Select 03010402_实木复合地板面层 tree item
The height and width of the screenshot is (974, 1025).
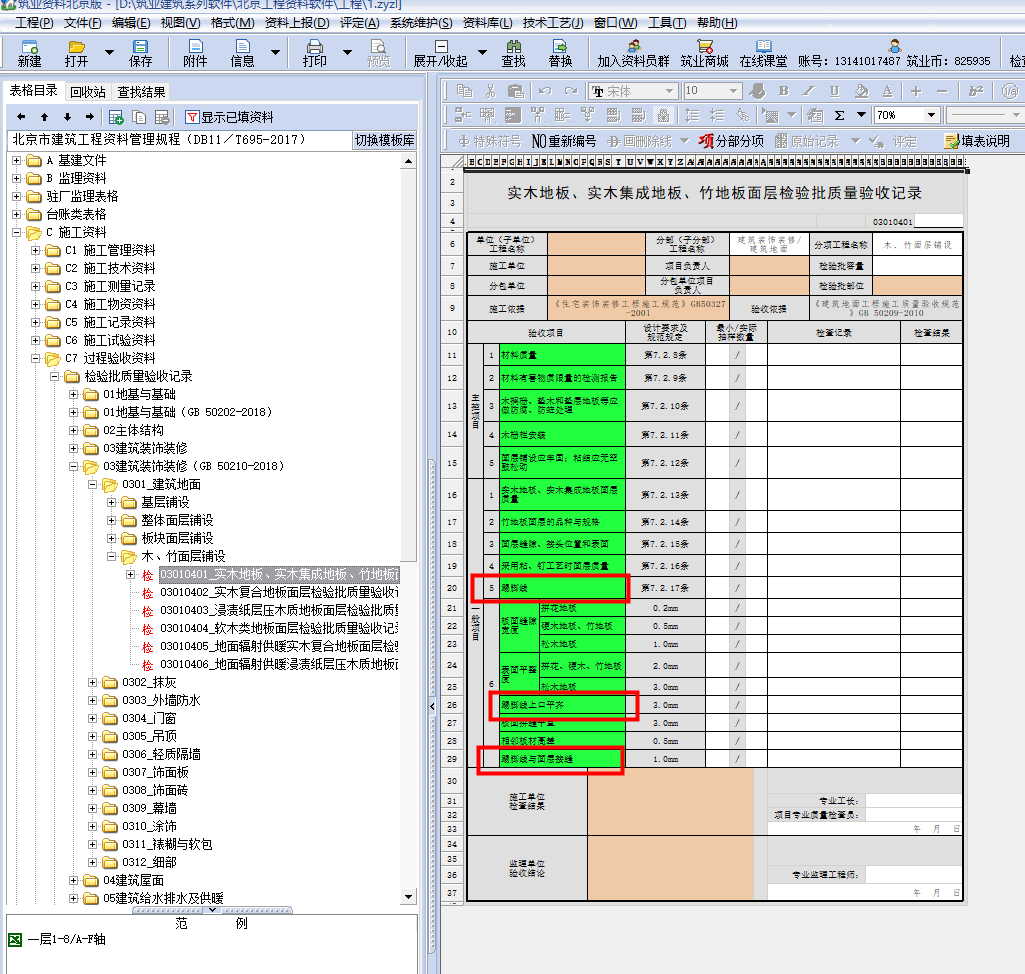click(279, 592)
